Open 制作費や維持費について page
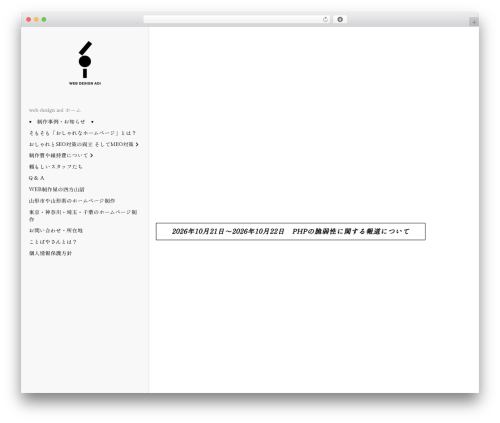This screenshot has width=500, height=423. tap(58, 156)
